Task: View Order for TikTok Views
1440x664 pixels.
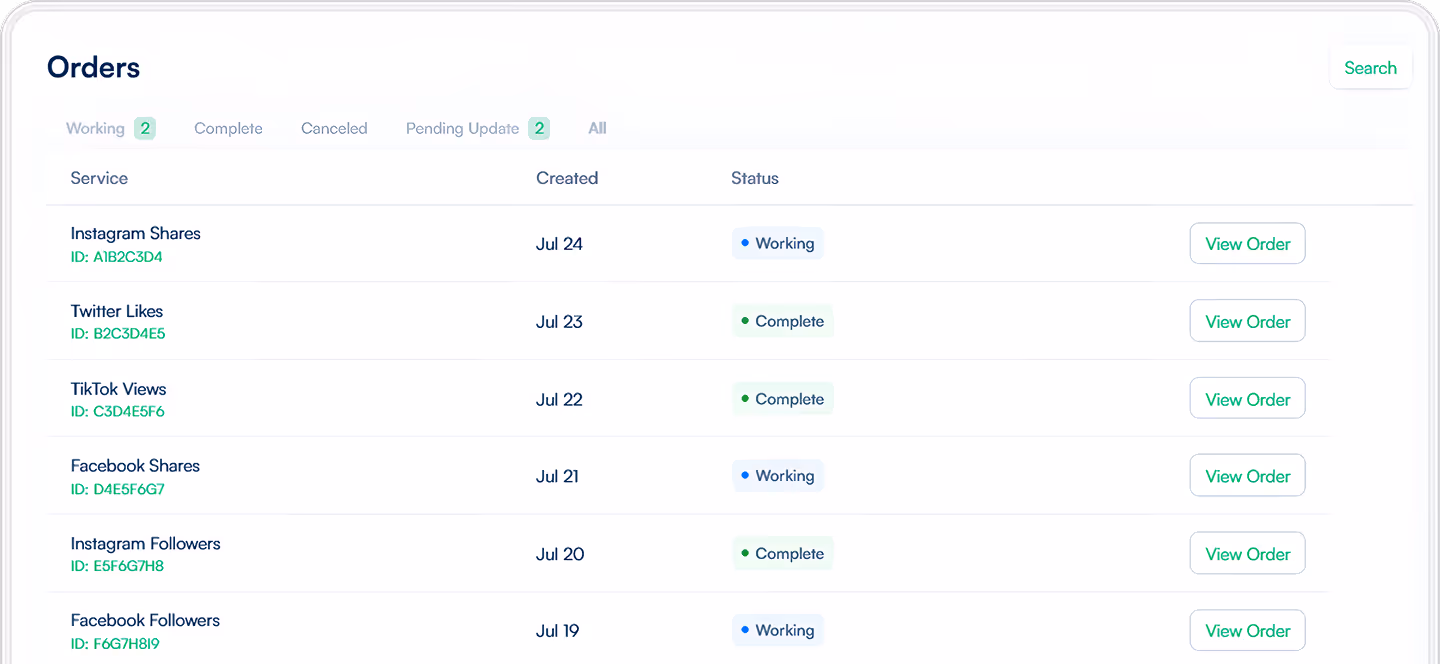Action: tap(1247, 399)
